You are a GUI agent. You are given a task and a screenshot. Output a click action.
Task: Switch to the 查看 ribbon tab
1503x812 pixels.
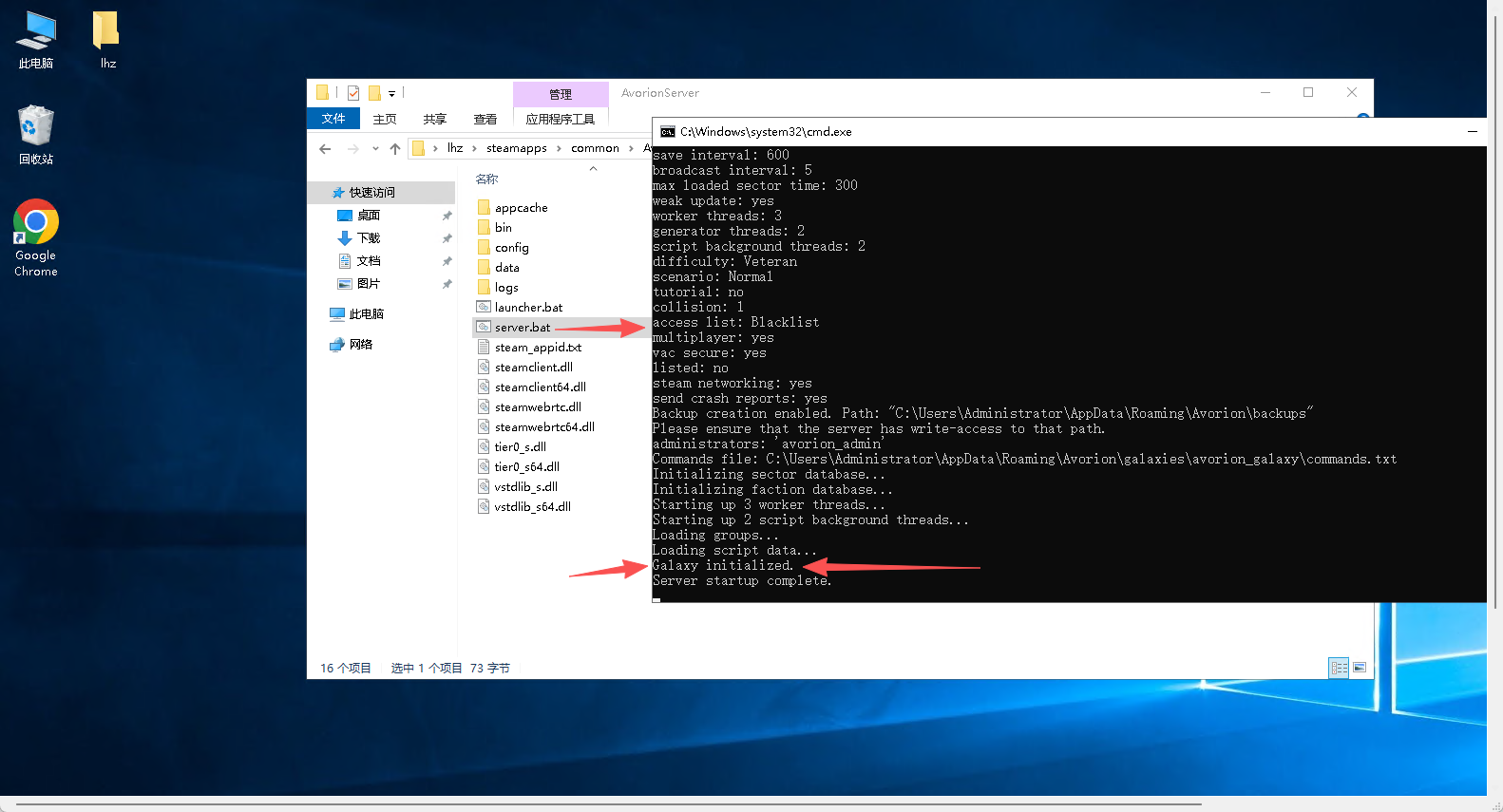pyautogui.click(x=485, y=119)
